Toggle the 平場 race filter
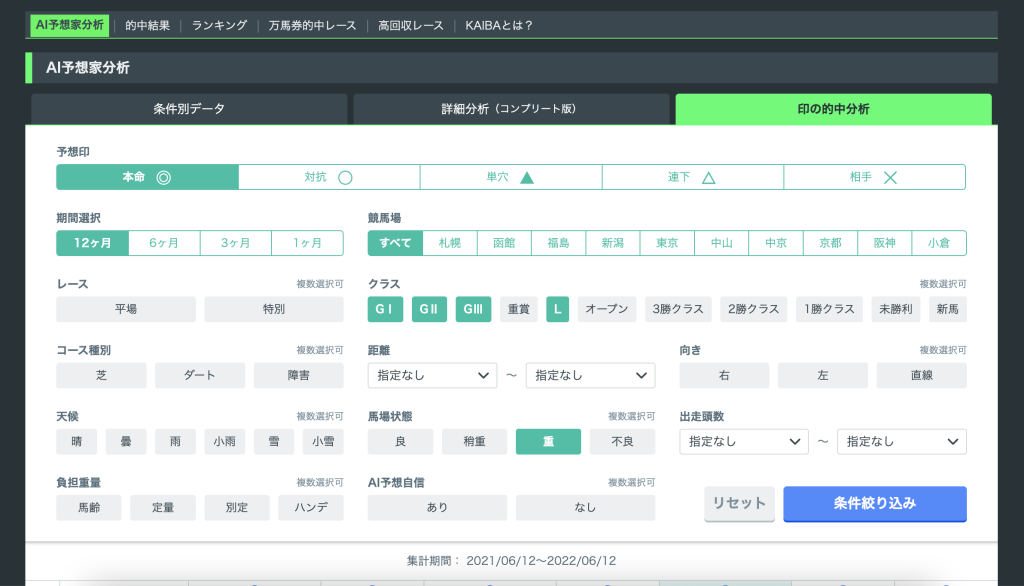 click(x=126, y=309)
